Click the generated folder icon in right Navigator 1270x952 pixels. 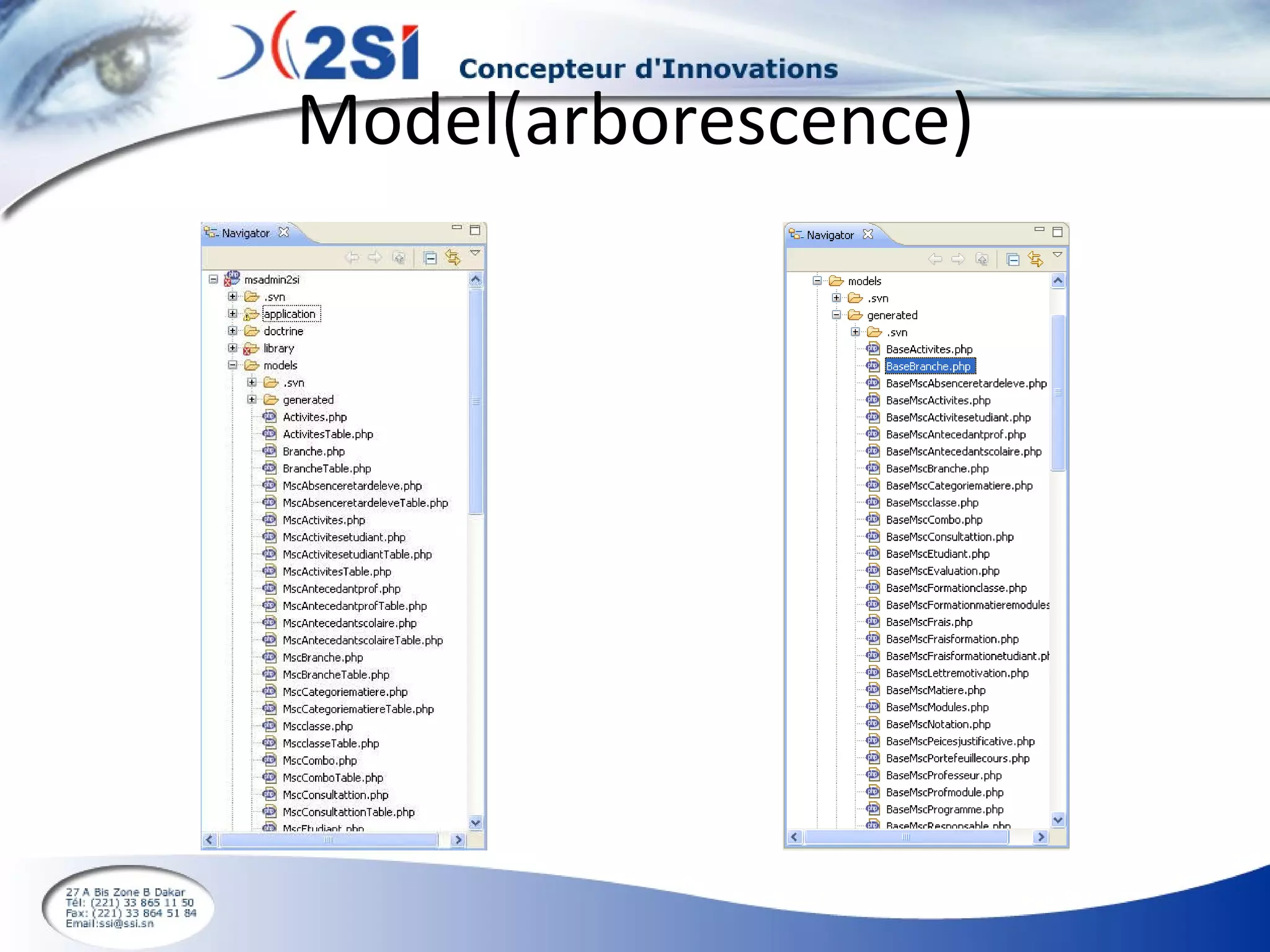point(856,315)
